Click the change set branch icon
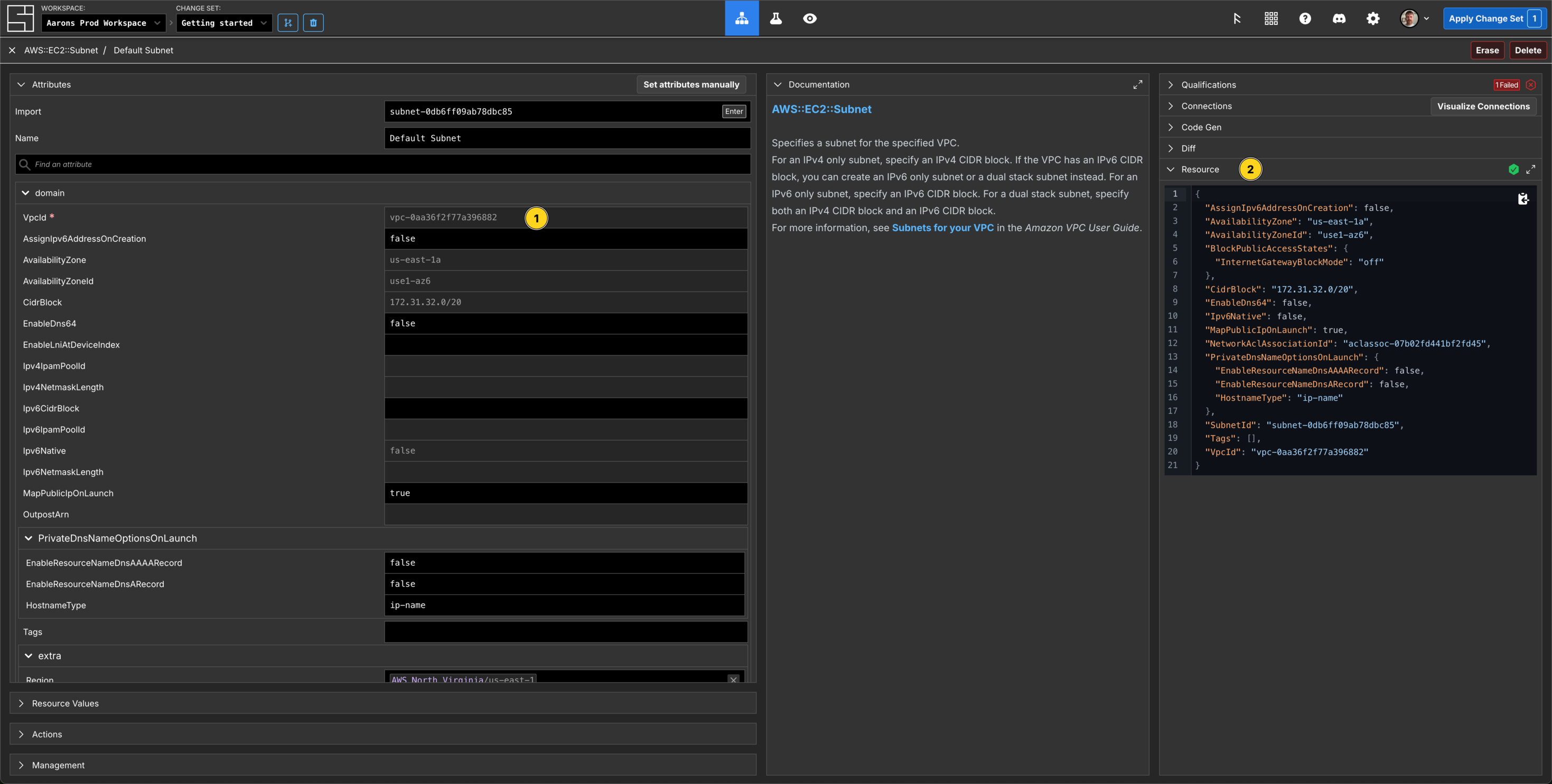 click(x=288, y=23)
